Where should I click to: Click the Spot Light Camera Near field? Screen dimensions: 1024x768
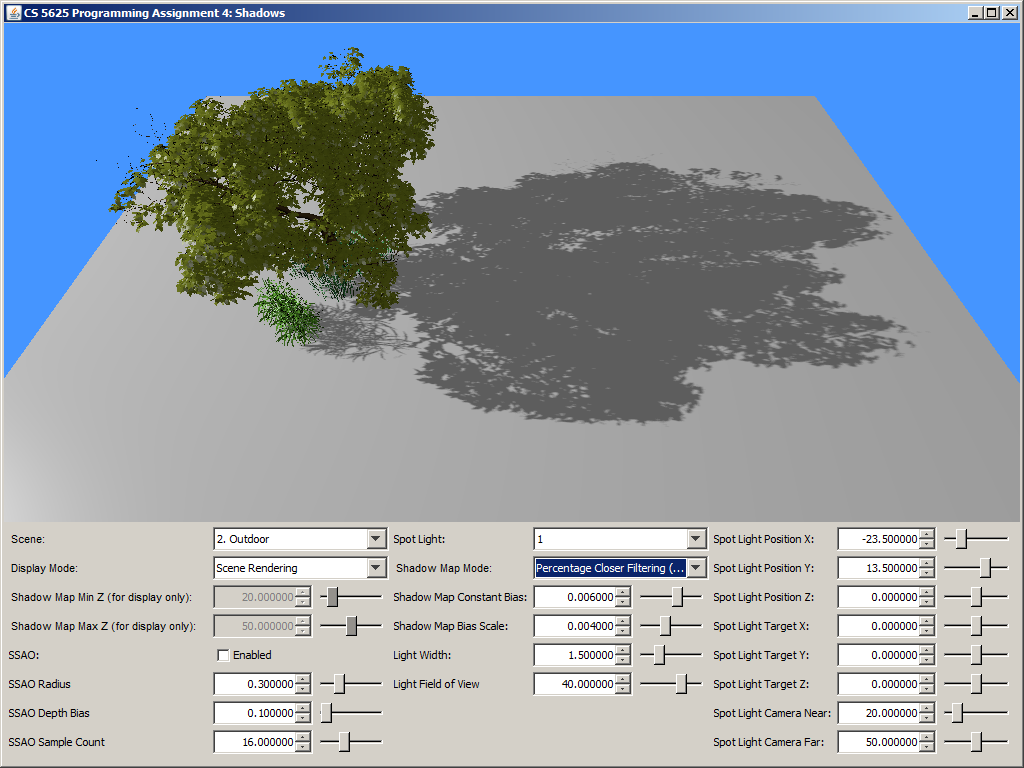click(x=878, y=713)
